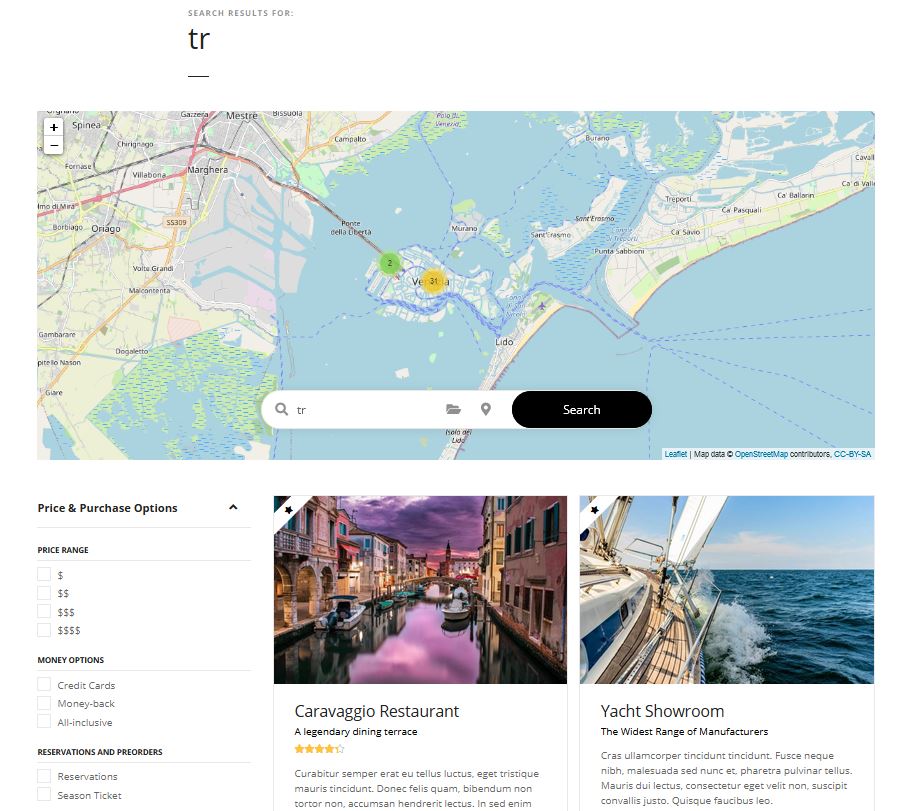The image size is (905, 811).
Task: Open the OpenStreetMap attribution link
Action: [761, 454]
